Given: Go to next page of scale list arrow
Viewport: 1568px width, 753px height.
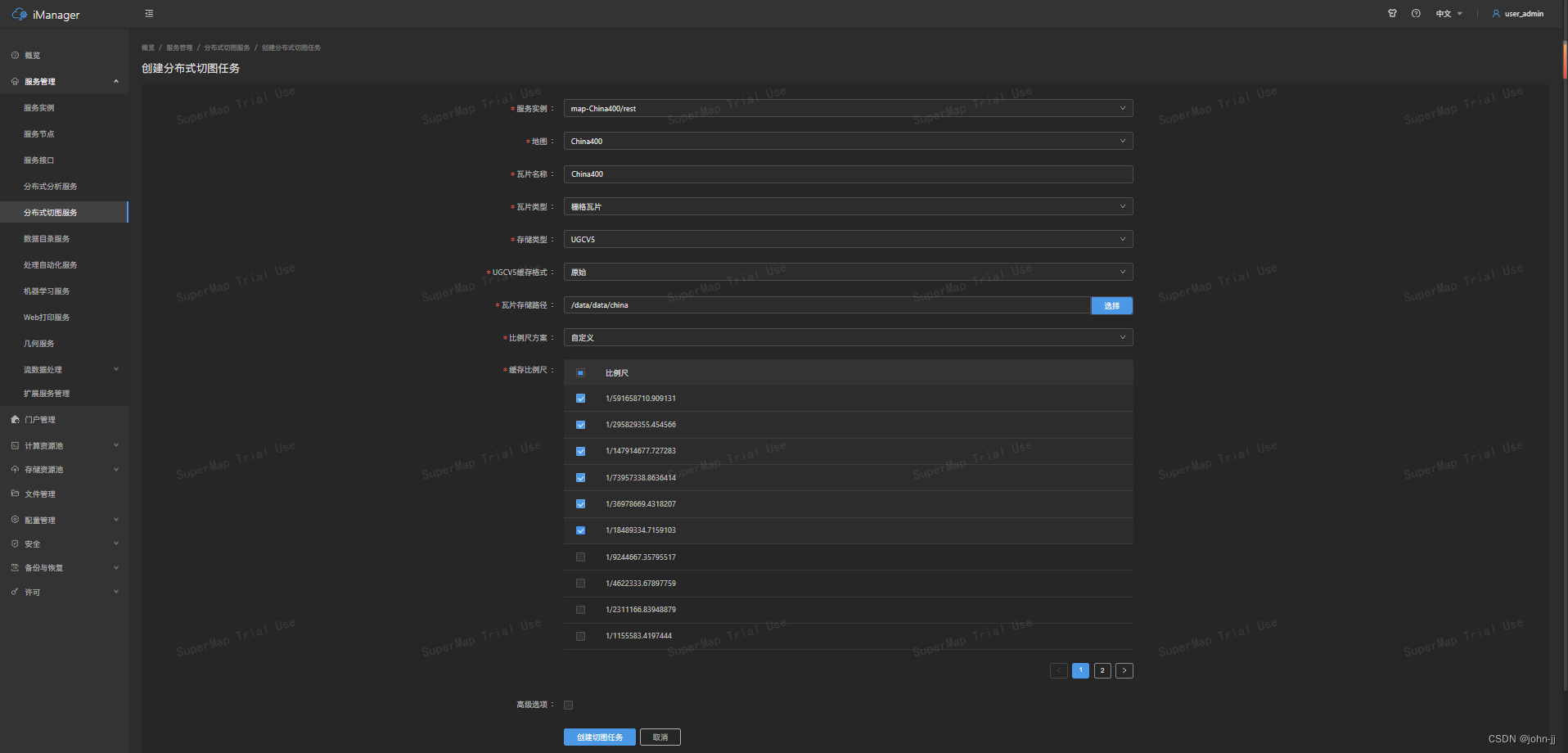Looking at the screenshot, I should pyautogui.click(x=1124, y=670).
